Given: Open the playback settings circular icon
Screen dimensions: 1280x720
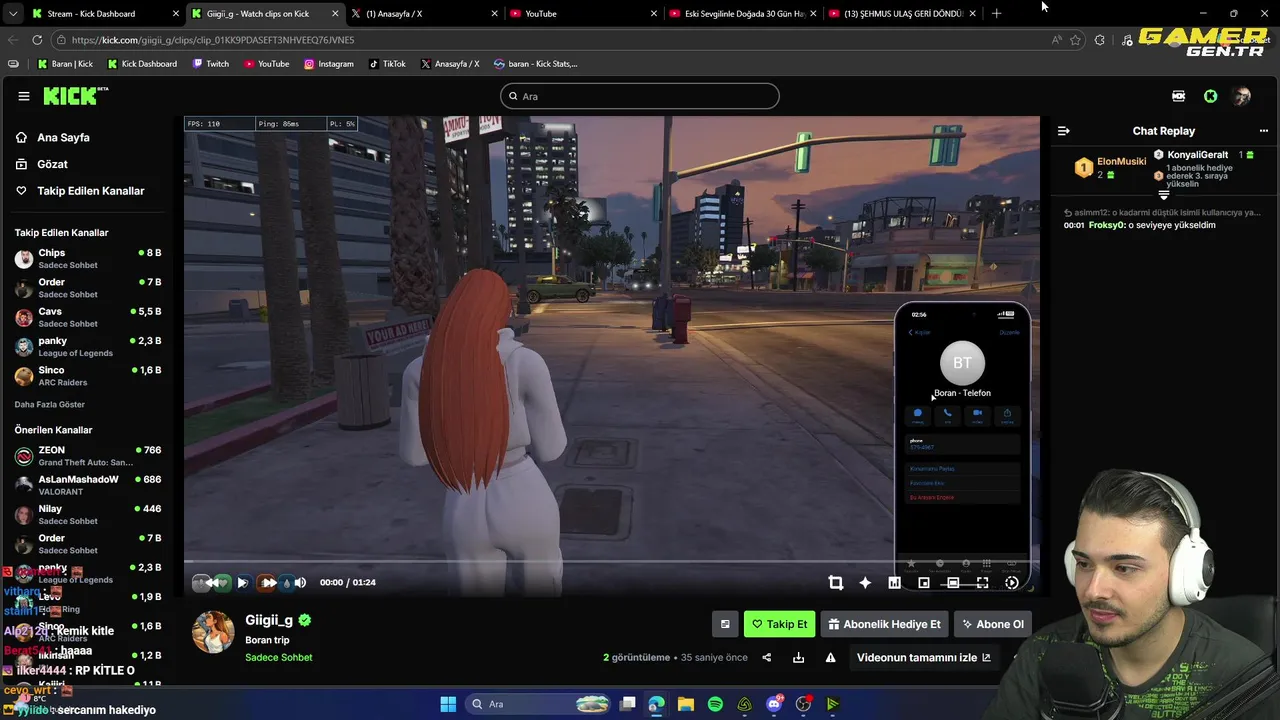Looking at the screenshot, I should [1012, 582].
